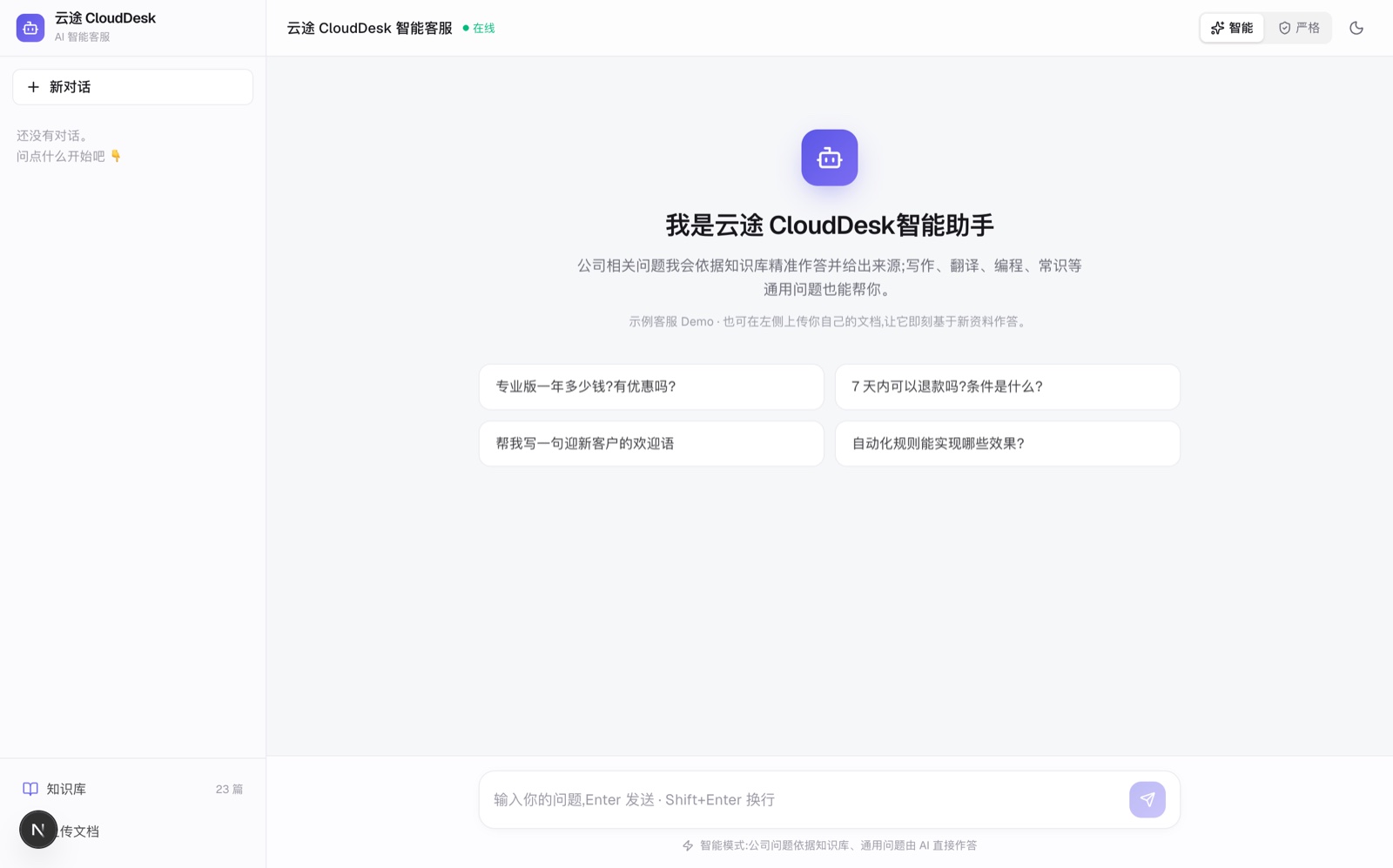Click the 还没有对话 empty state text

52,136
